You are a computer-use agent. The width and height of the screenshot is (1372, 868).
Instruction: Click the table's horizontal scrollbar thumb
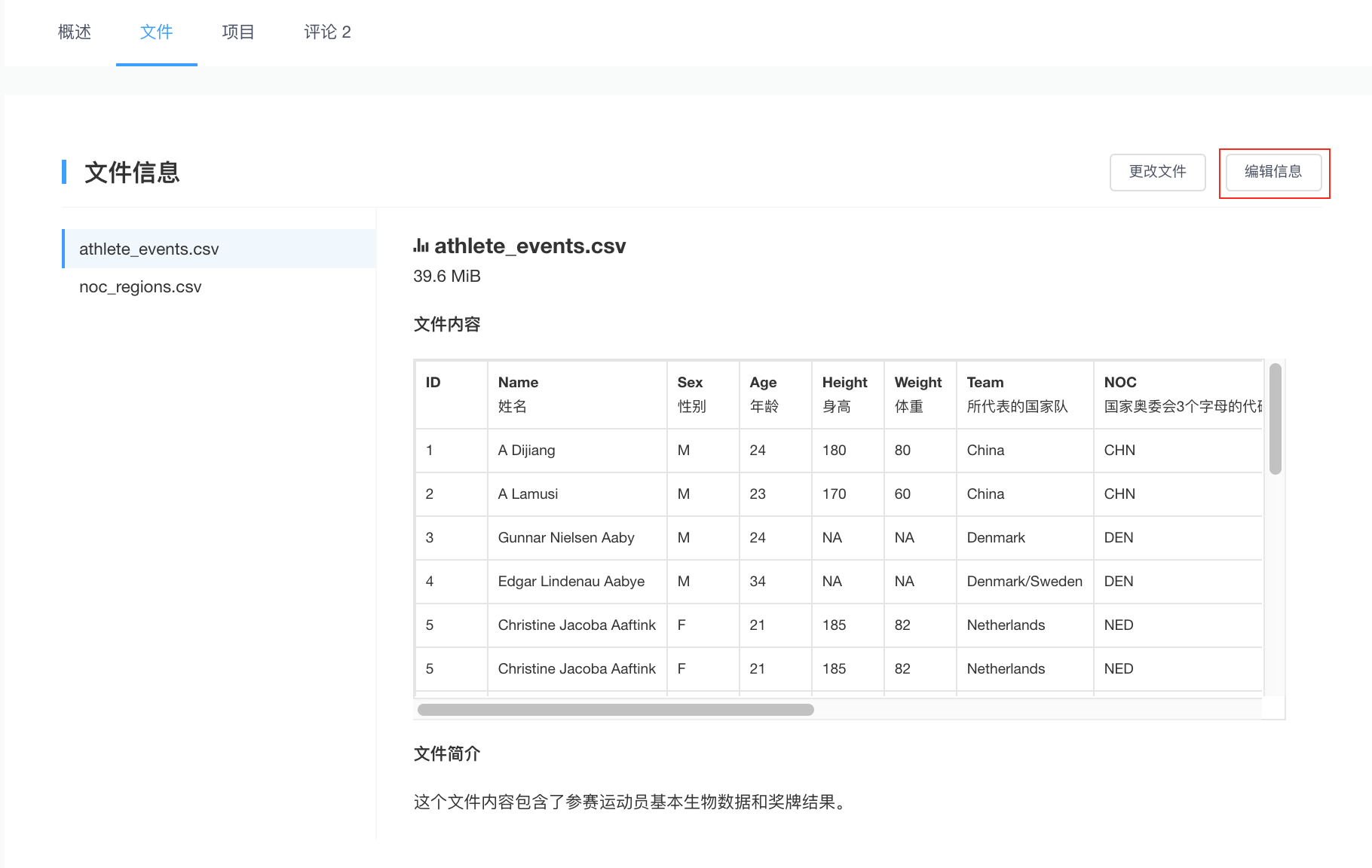pyautogui.click(x=615, y=710)
